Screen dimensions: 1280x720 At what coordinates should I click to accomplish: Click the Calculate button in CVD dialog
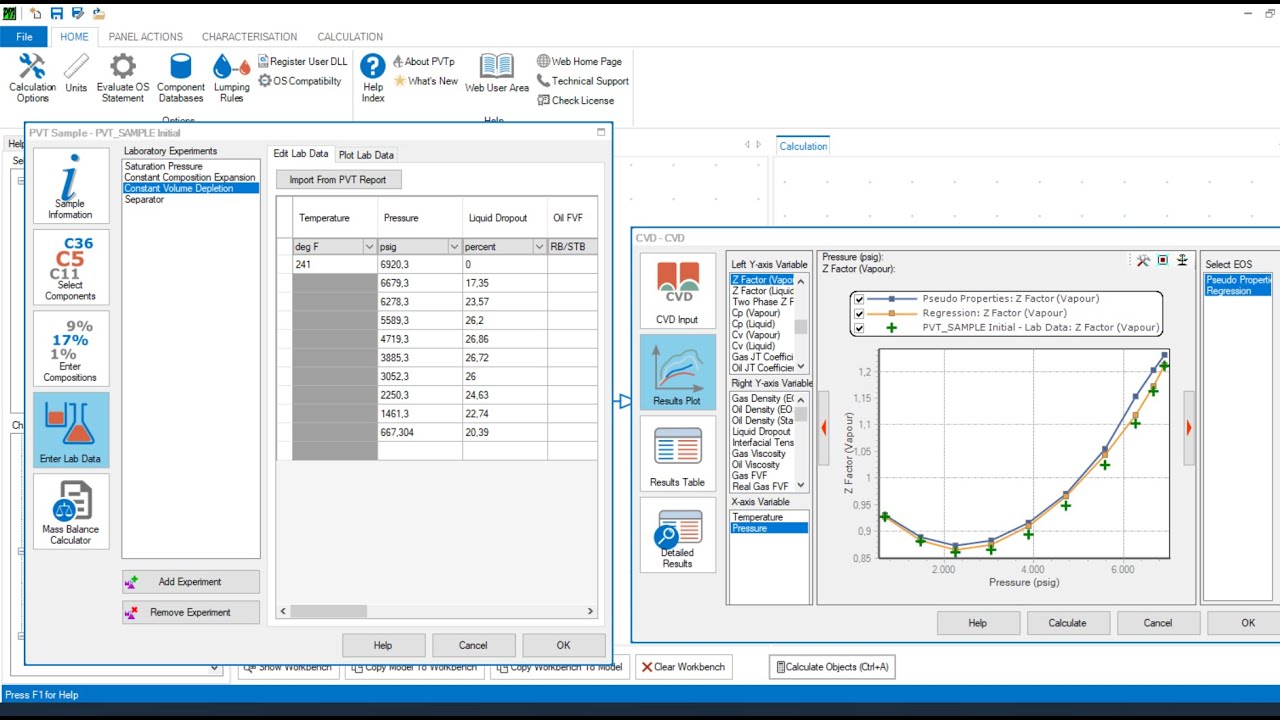[1067, 623]
